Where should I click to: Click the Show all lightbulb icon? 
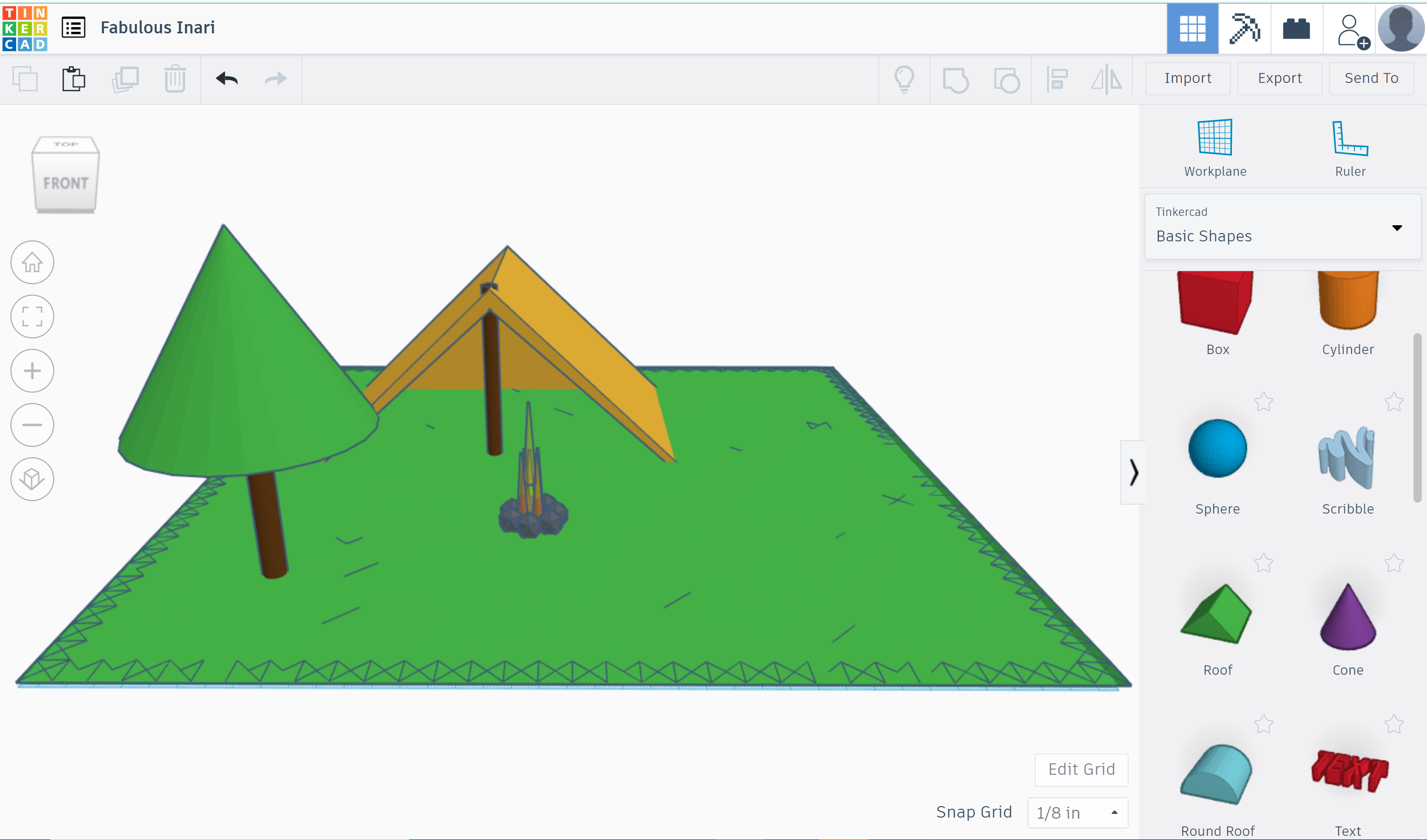904,79
